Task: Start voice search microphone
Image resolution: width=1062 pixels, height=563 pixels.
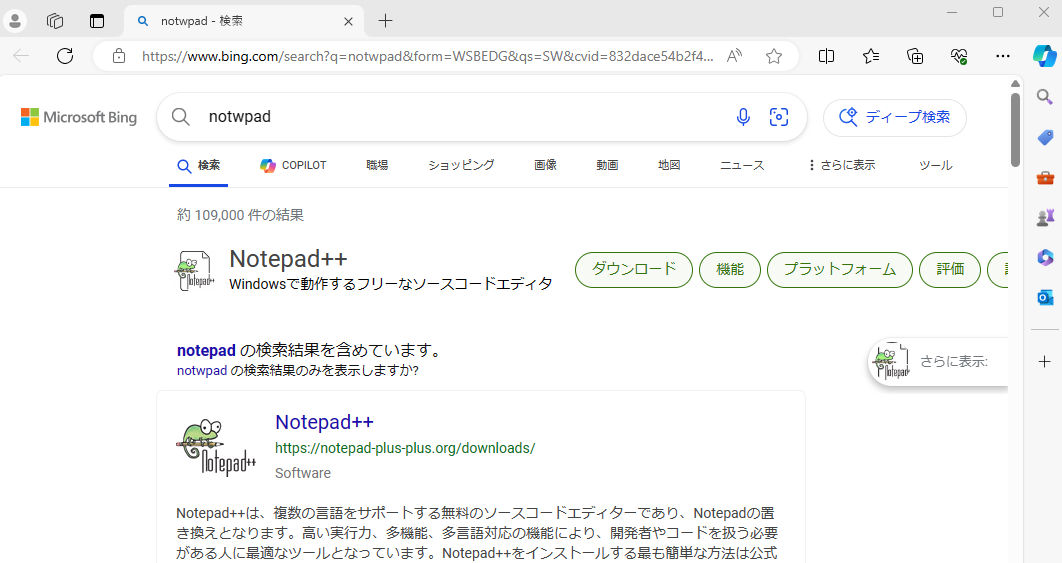Action: [743, 117]
